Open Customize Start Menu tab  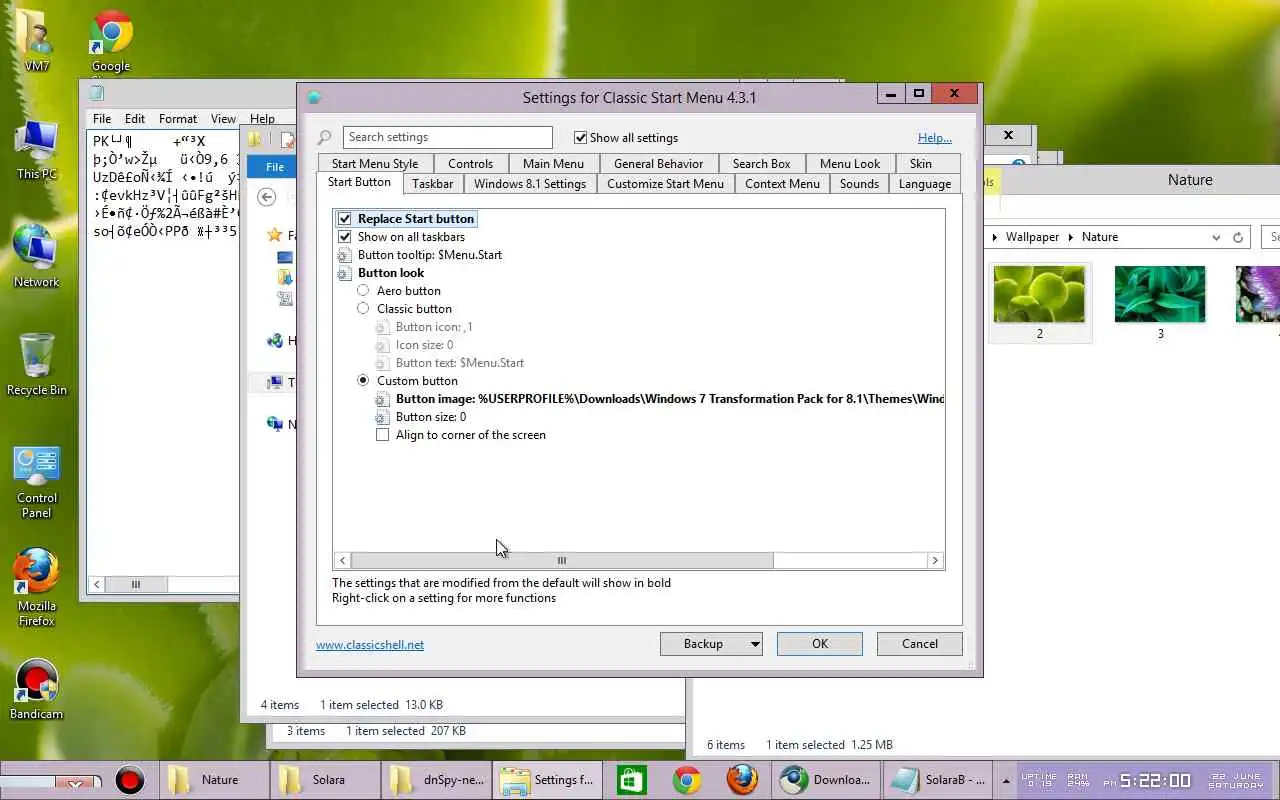665,184
